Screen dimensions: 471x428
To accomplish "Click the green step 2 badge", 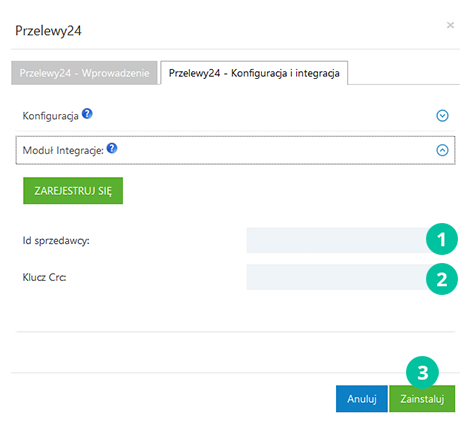I will point(442,279).
